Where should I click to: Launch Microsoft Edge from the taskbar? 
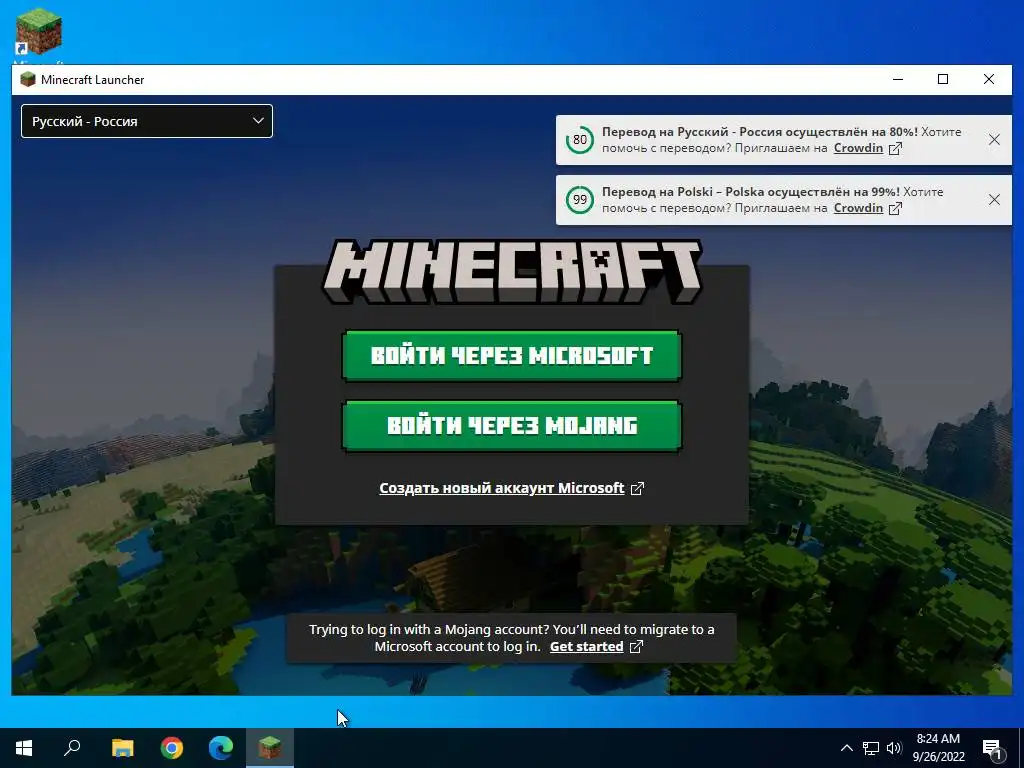(x=221, y=748)
